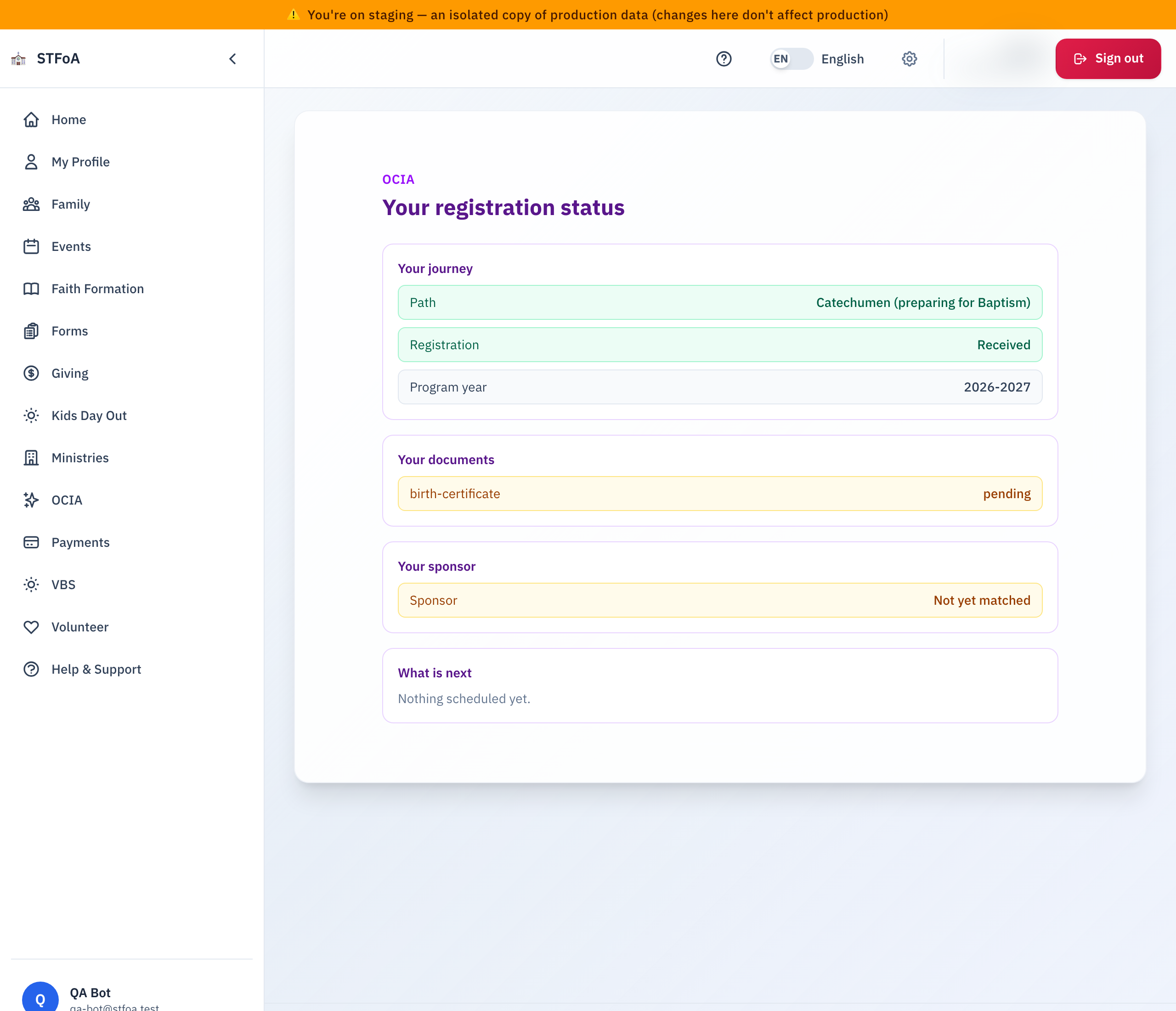Click the My Profile person icon
Screen dimensions: 1176x1011
coord(31,162)
